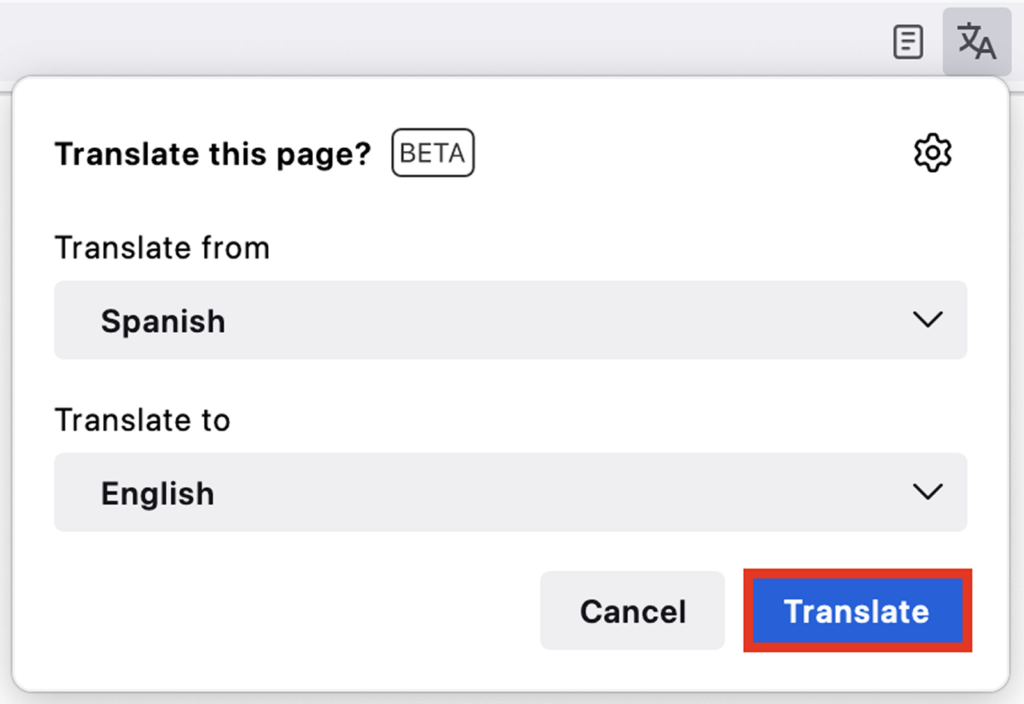The image size is (1024, 704).
Task: Click the 'Translate to' label
Action: point(142,419)
